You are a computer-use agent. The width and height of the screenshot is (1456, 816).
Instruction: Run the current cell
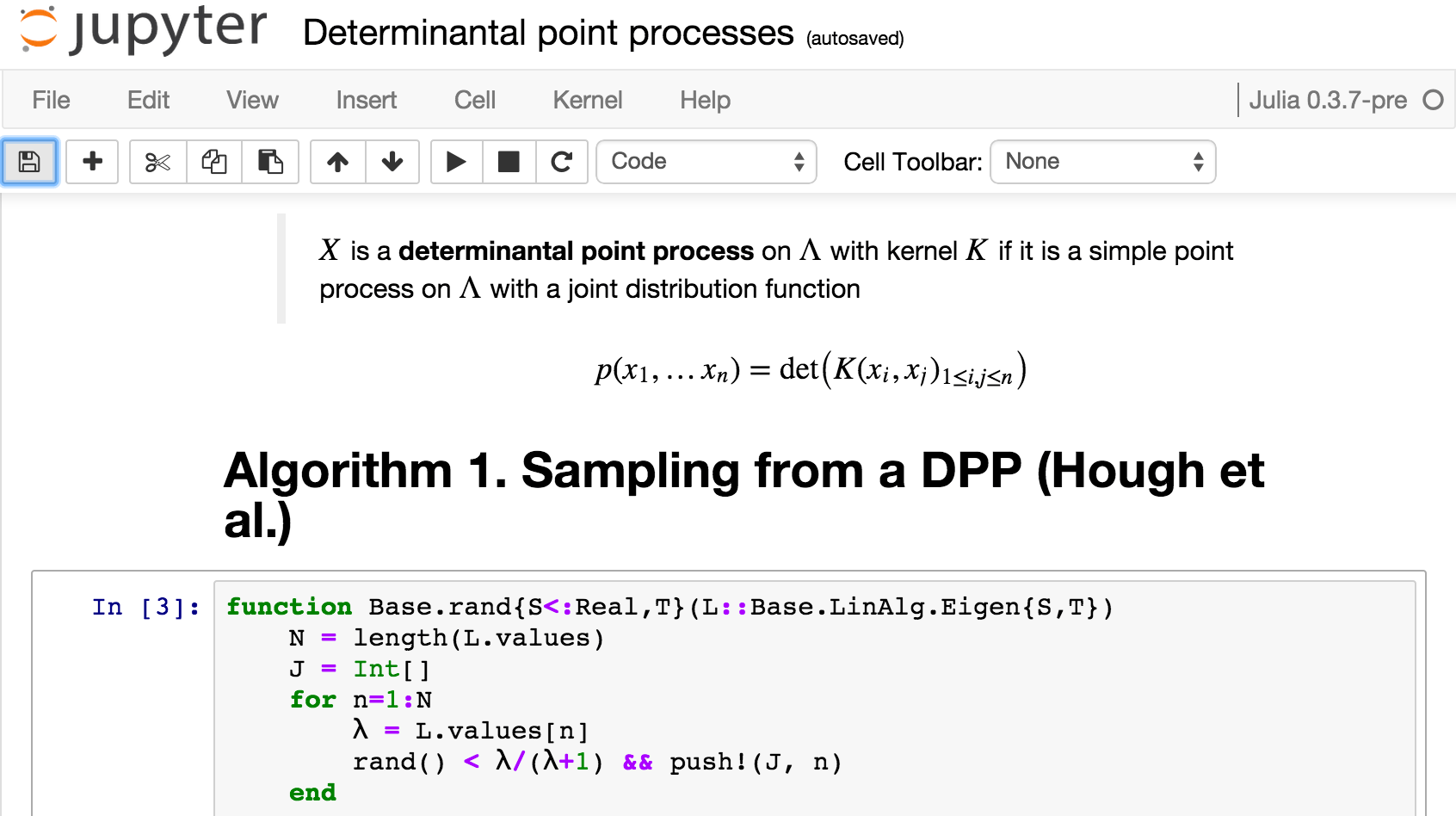(x=456, y=162)
